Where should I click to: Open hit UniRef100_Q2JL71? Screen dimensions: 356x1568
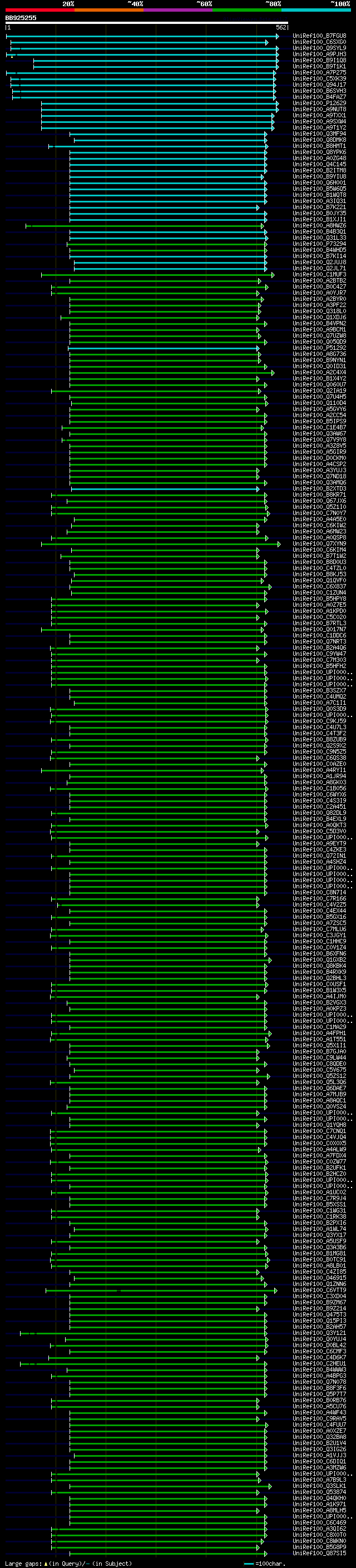coord(319,269)
